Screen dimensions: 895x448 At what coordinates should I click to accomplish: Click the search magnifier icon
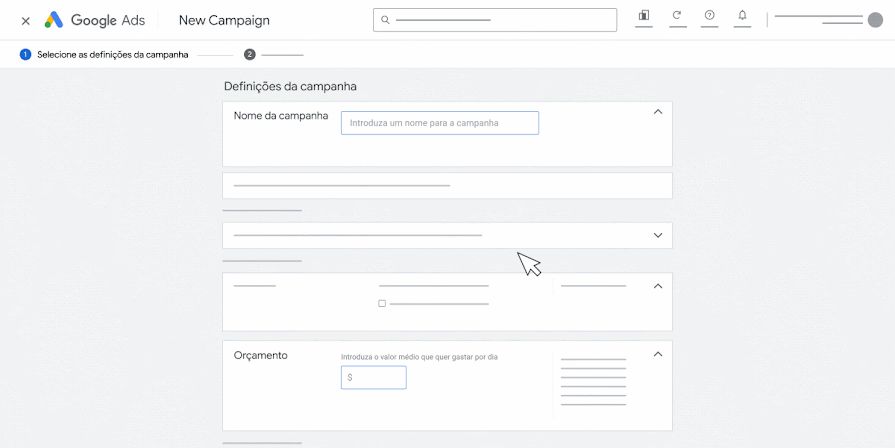tap(385, 20)
